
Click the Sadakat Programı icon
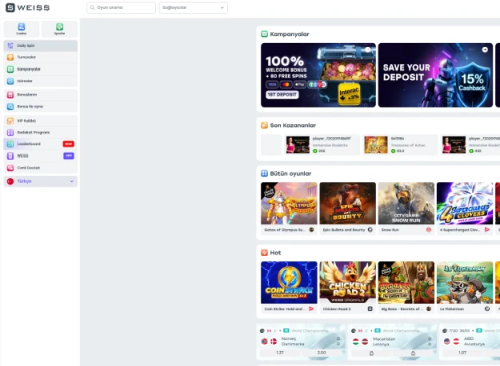click(x=10, y=132)
